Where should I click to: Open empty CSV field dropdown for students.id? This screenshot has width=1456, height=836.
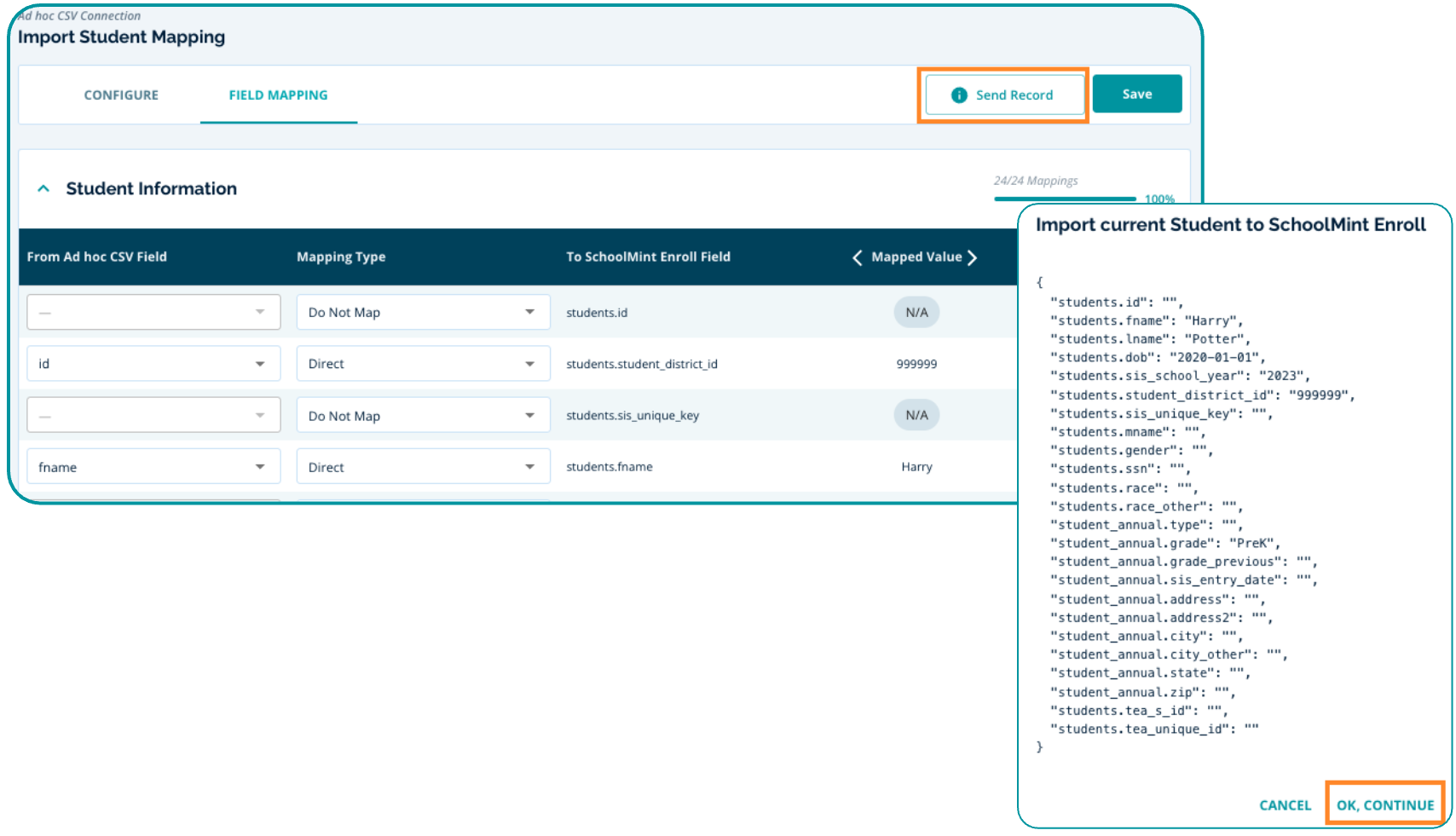pyautogui.click(x=153, y=313)
